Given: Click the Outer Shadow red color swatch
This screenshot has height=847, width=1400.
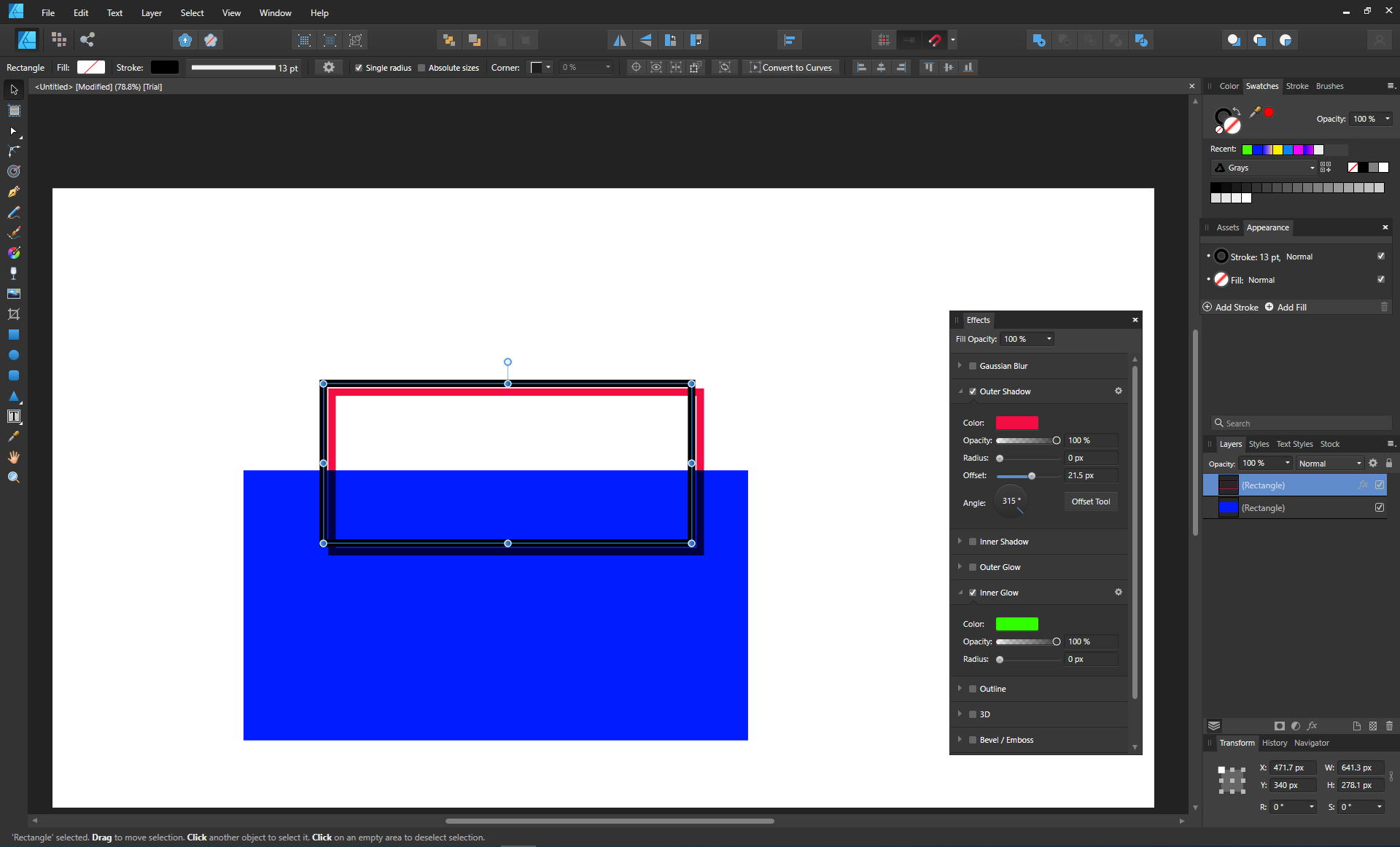Looking at the screenshot, I should 1017,423.
